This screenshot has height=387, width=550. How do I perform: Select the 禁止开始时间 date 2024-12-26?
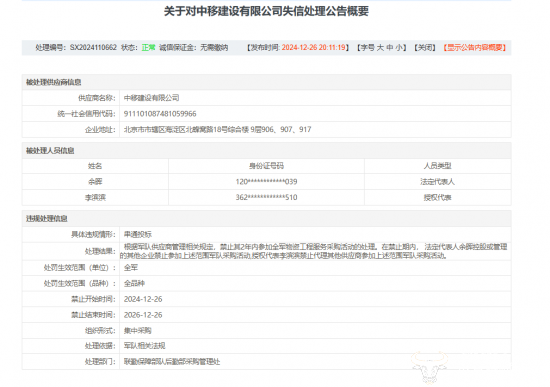(x=143, y=299)
